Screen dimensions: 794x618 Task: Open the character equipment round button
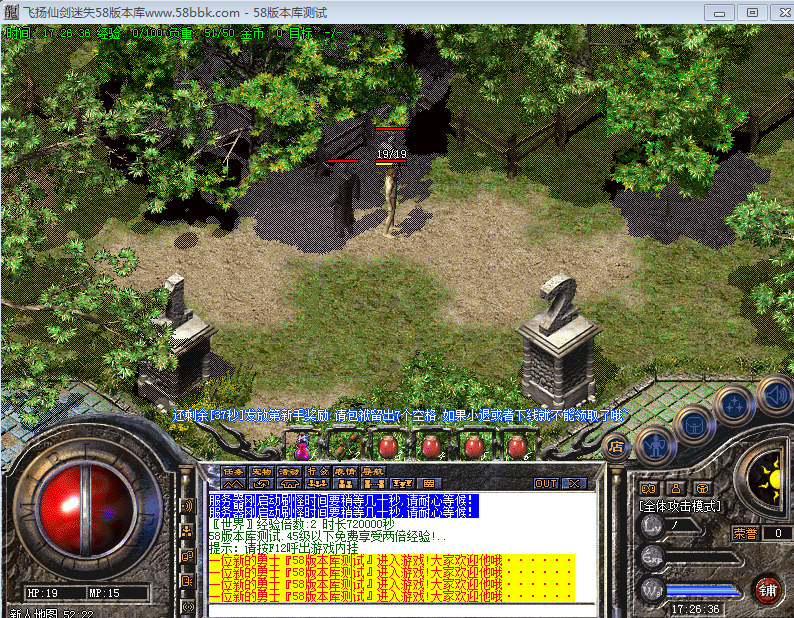(656, 446)
